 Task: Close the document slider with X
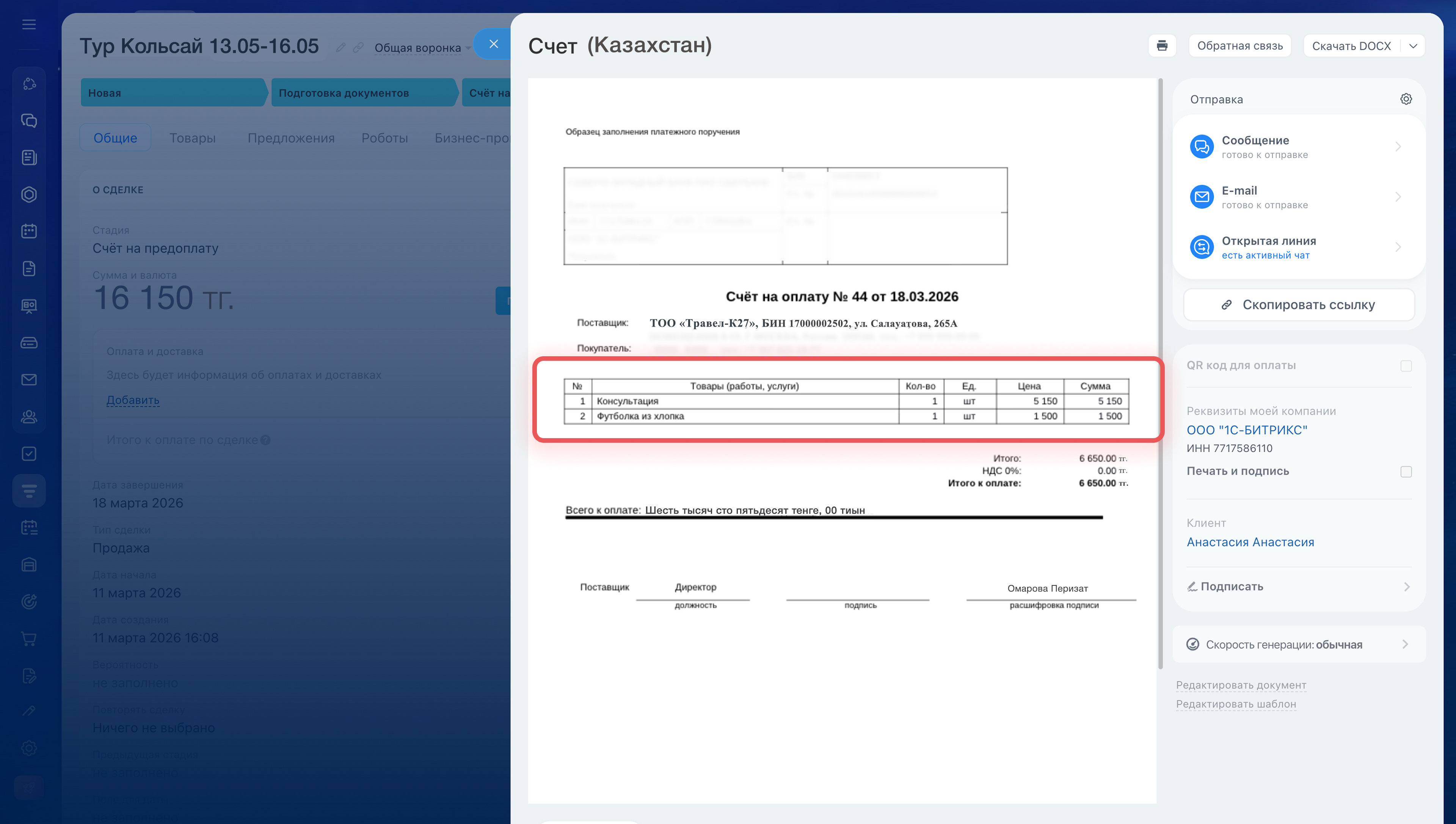tap(493, 44)
